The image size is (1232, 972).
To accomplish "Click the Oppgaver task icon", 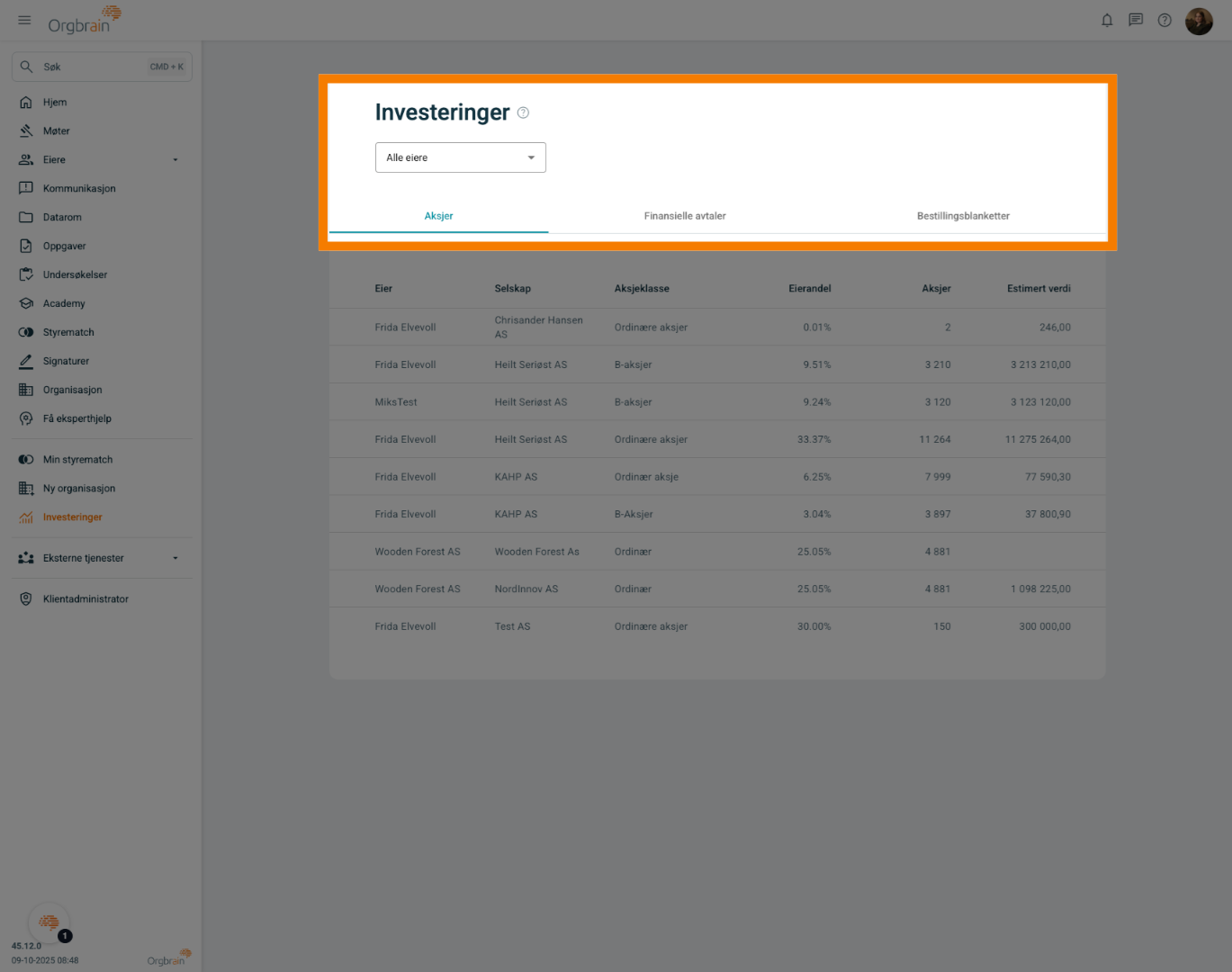I will coord(26,247).
